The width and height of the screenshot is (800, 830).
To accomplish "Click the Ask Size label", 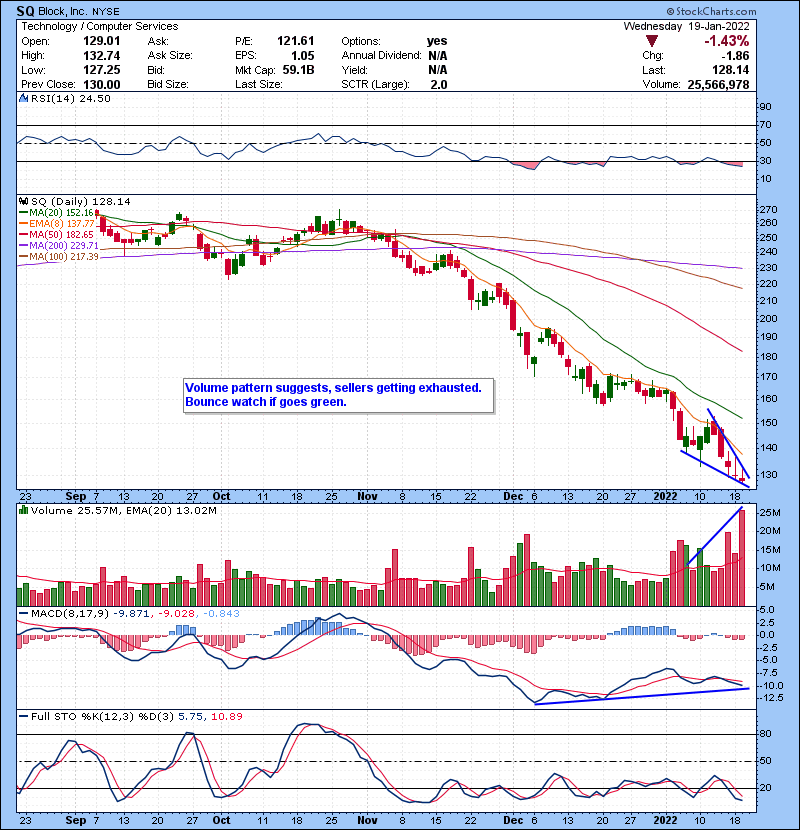I will 170,56.
